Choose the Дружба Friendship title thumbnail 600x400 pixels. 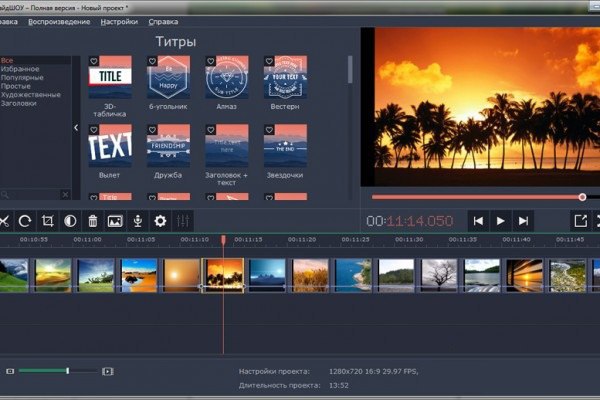[x=168, y=145]
